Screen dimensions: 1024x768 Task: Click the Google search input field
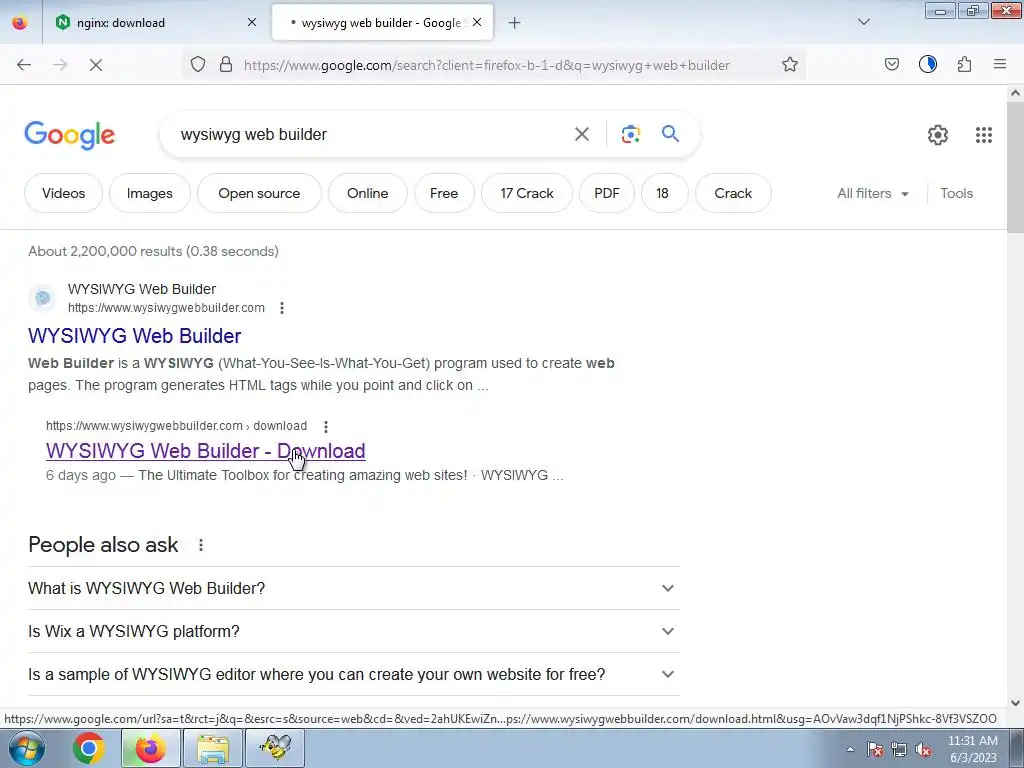click(x=372, y=134)
